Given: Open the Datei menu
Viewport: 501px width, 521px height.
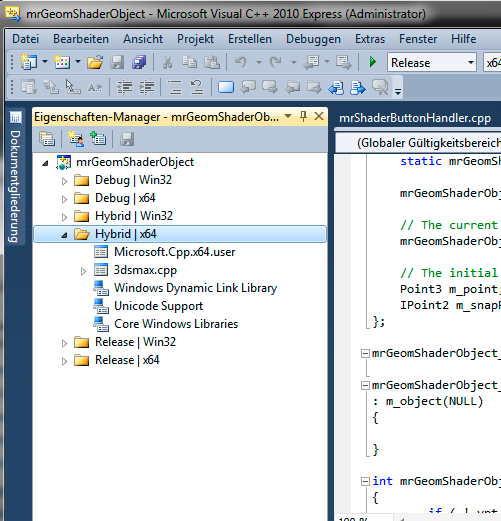Looking at the screenshot, I should click(x=25, y=39).
